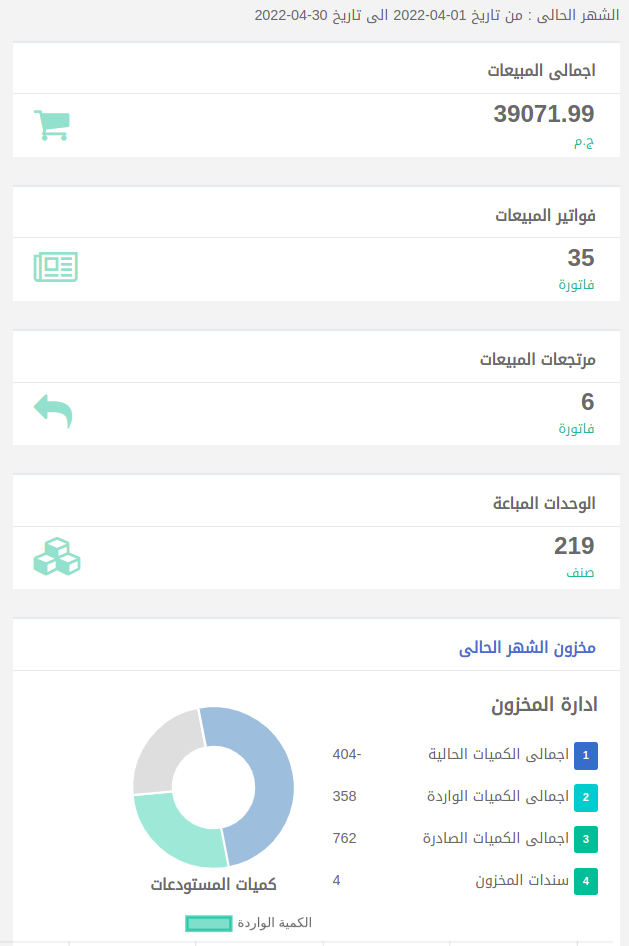
Task: Click the invoice count 35
Action: [581, 258]
